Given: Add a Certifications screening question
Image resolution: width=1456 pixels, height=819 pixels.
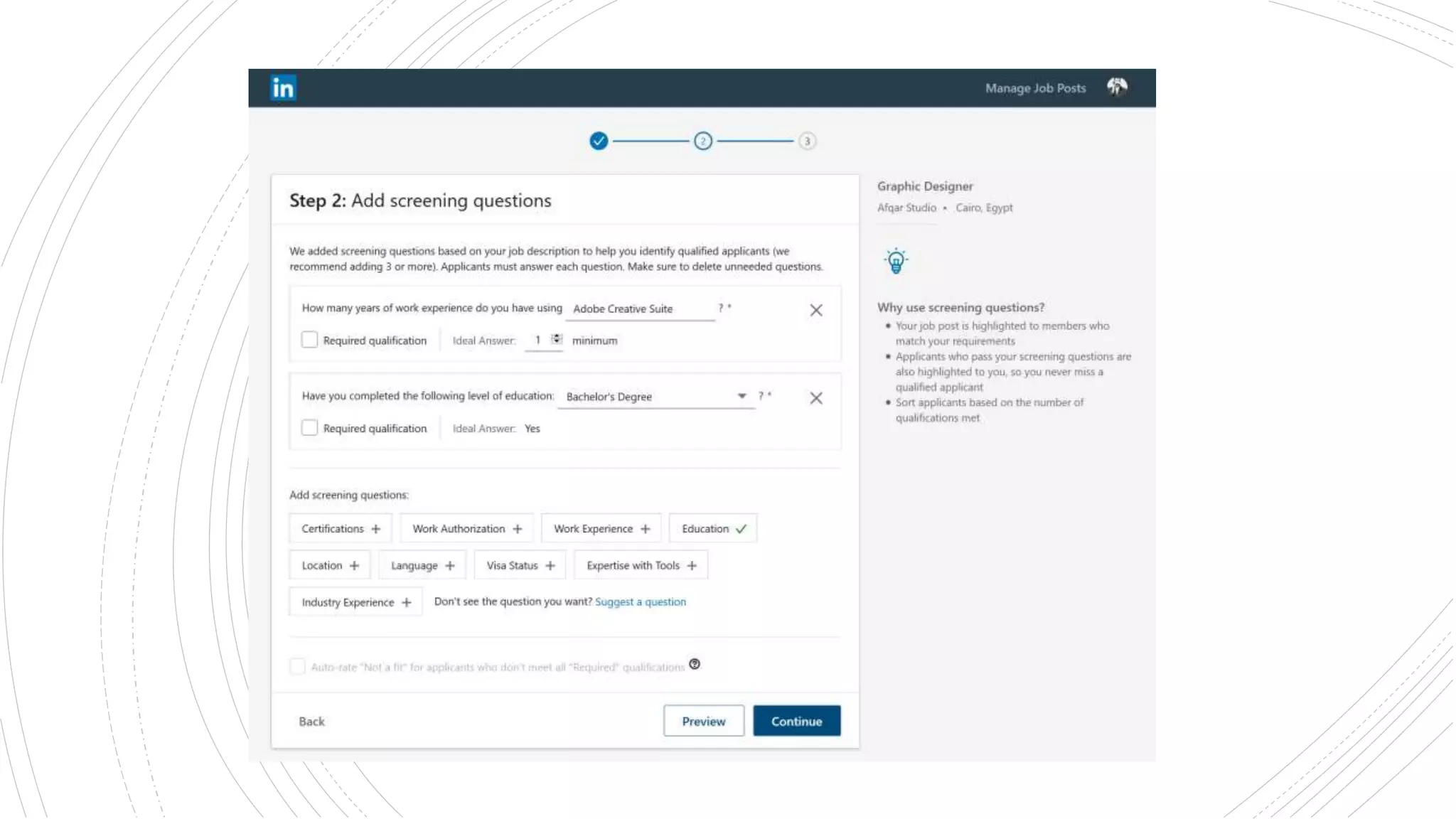Looking at the screenshot, I should click(x=341, y=529).
